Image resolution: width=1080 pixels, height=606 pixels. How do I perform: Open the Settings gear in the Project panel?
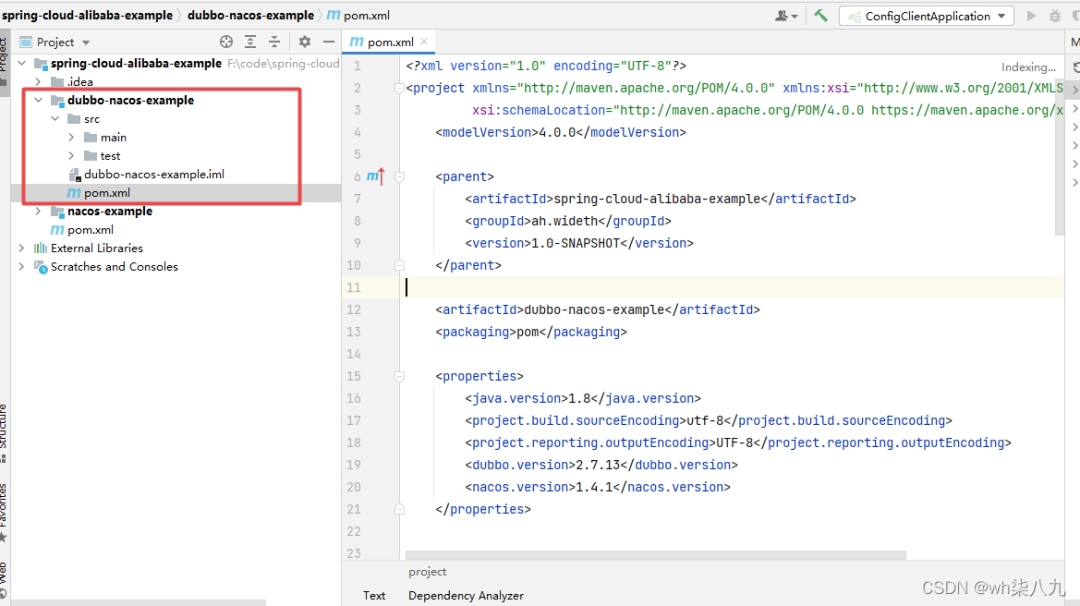(305, 42)
